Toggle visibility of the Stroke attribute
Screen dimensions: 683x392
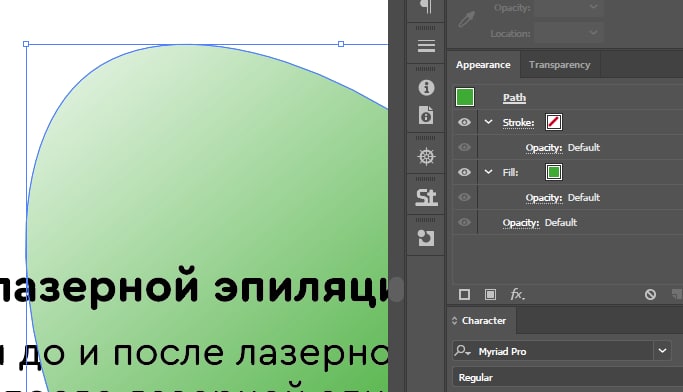(464, 122)
